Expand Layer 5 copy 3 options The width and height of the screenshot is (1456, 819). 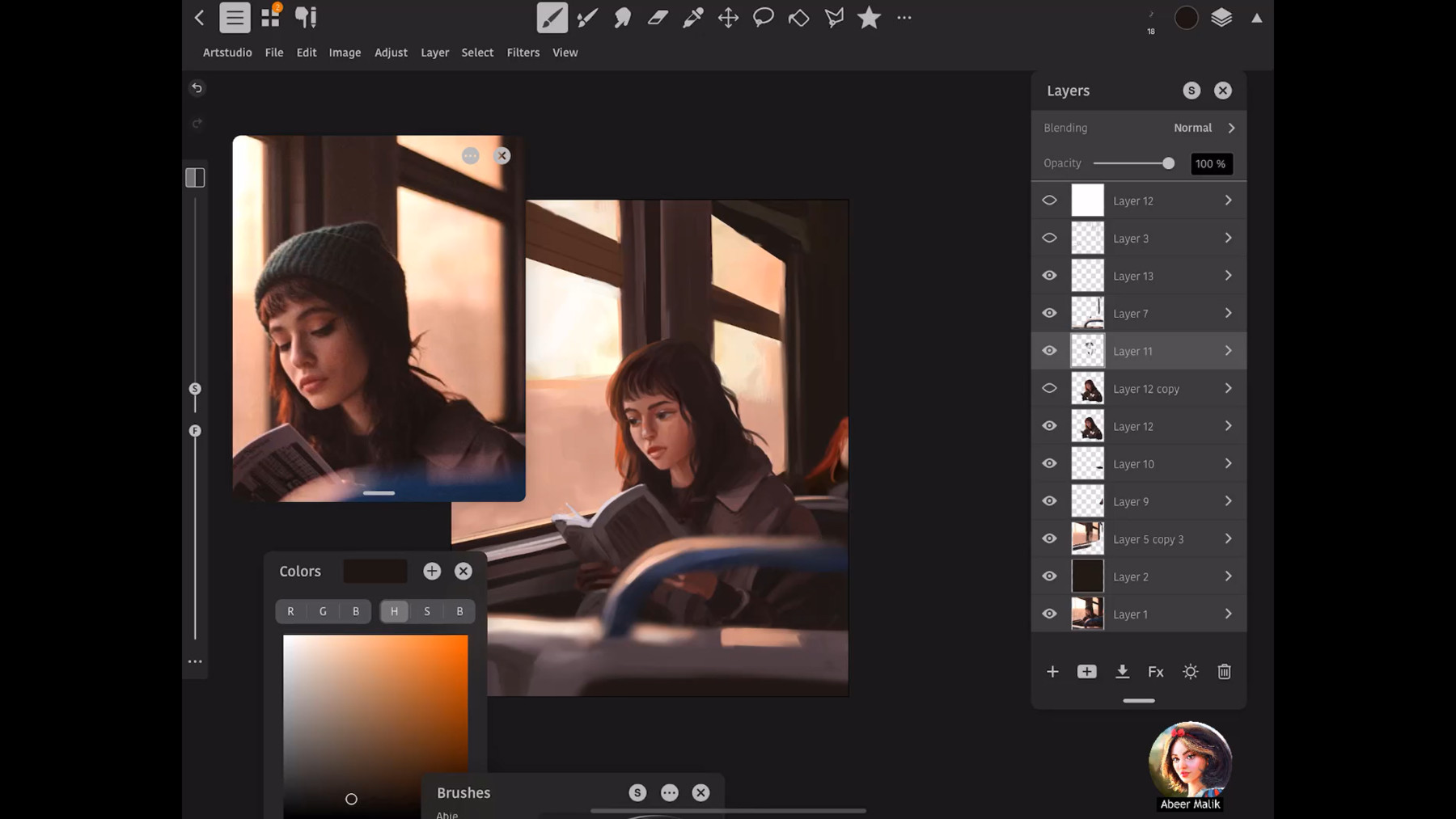tap(1228, 539)
